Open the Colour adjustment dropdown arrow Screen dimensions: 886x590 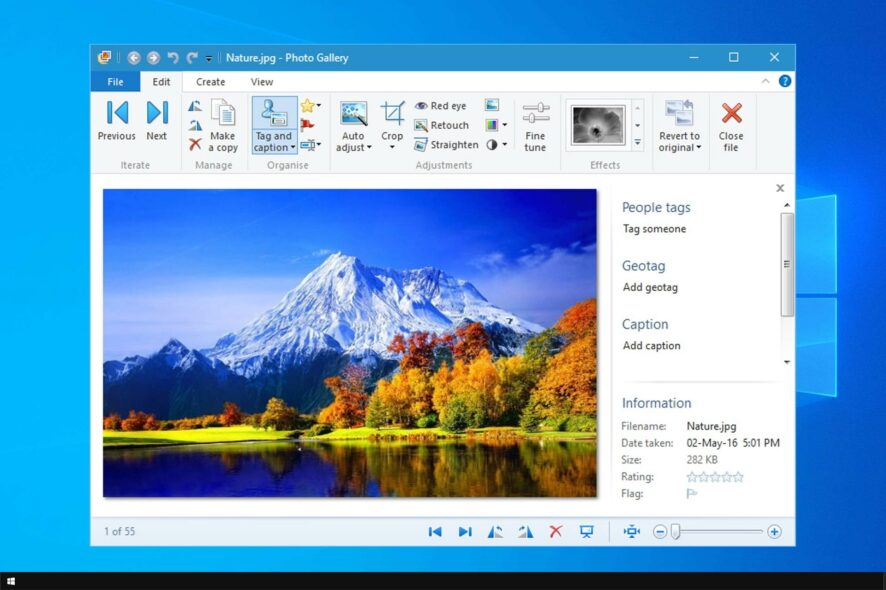[505, 125]
